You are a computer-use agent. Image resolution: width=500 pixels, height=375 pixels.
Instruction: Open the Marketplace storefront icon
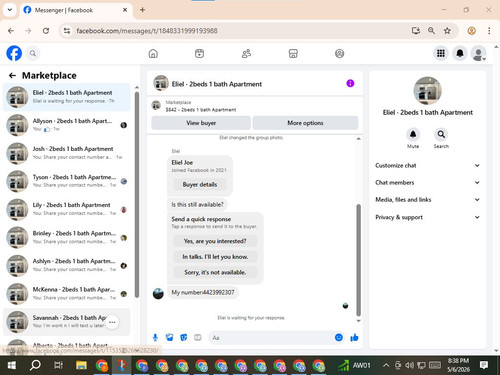(293, 53)
